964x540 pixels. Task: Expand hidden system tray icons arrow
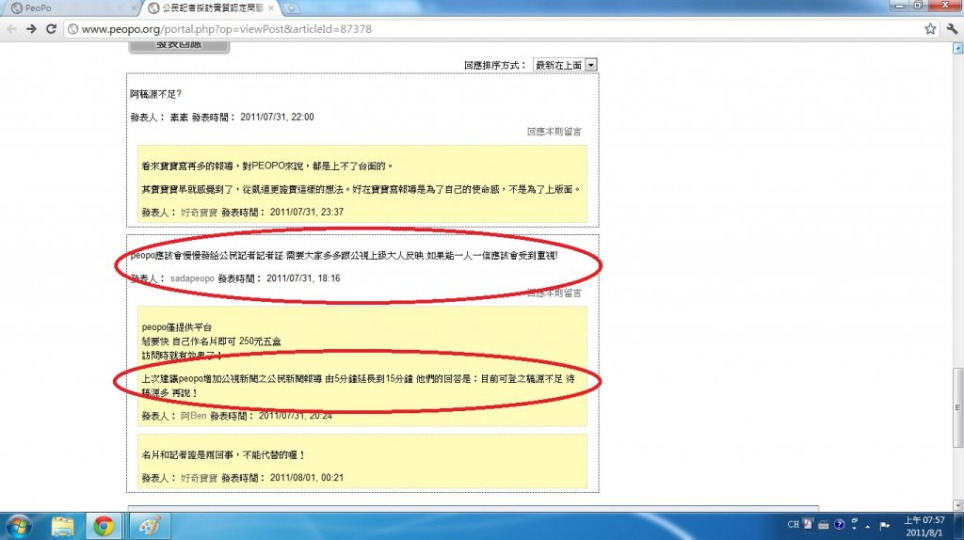(869, 525)
